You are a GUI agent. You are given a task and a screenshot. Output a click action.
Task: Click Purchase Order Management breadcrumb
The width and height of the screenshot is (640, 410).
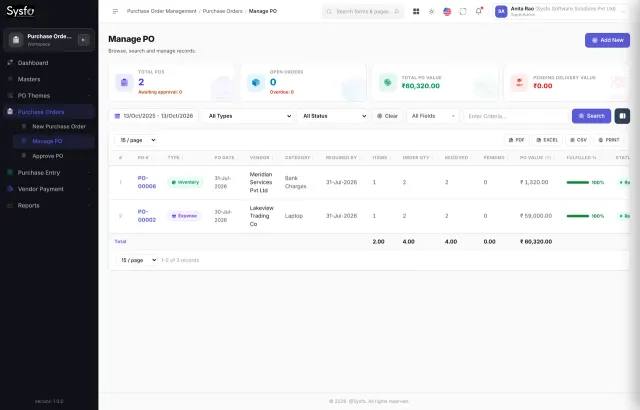click(x=162, y=11)
